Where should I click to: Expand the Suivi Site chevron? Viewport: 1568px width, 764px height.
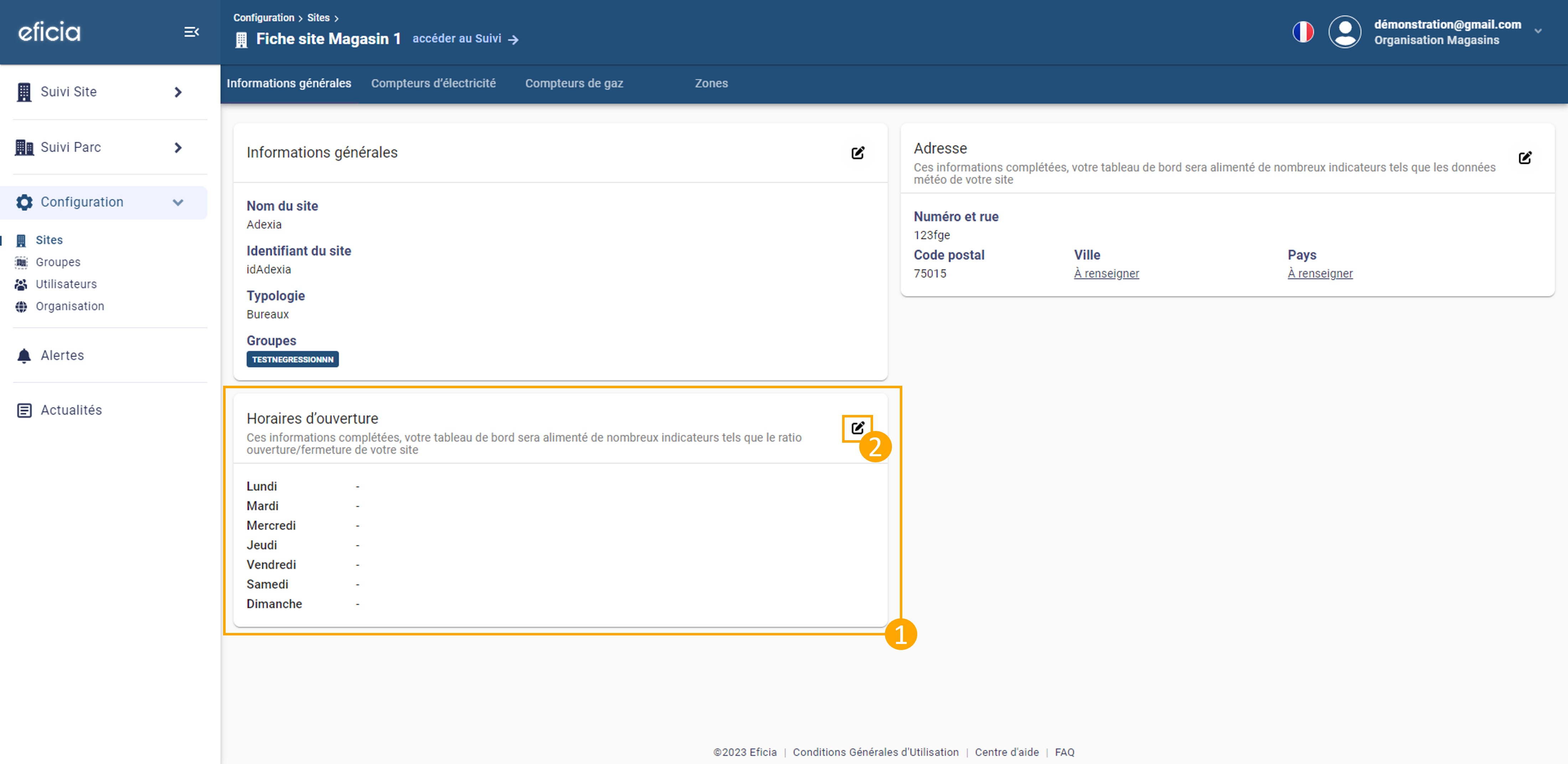coord(178,92)
